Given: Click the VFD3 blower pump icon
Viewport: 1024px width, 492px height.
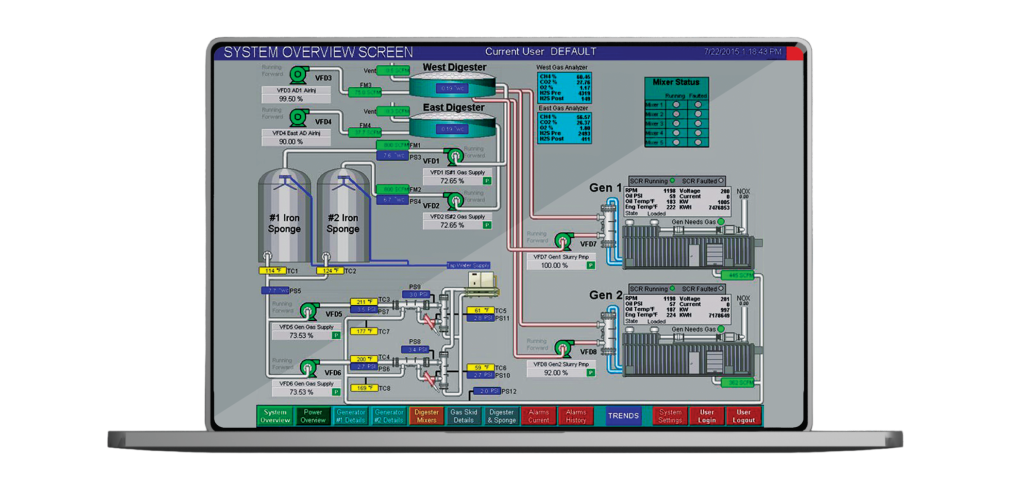Looking at the screenshot, I should (x=300, y=73).
